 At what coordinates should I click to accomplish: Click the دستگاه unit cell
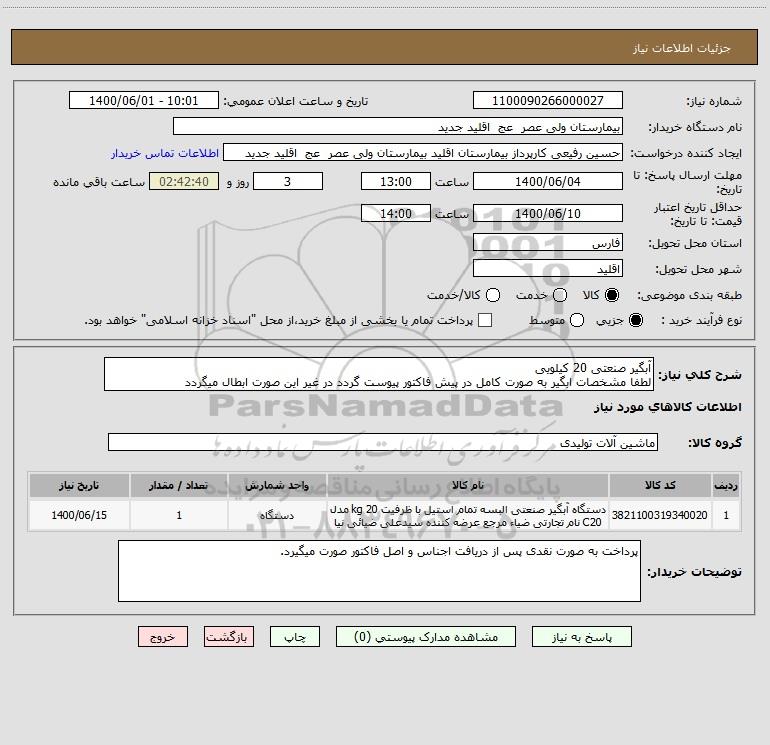click(277, 515)
